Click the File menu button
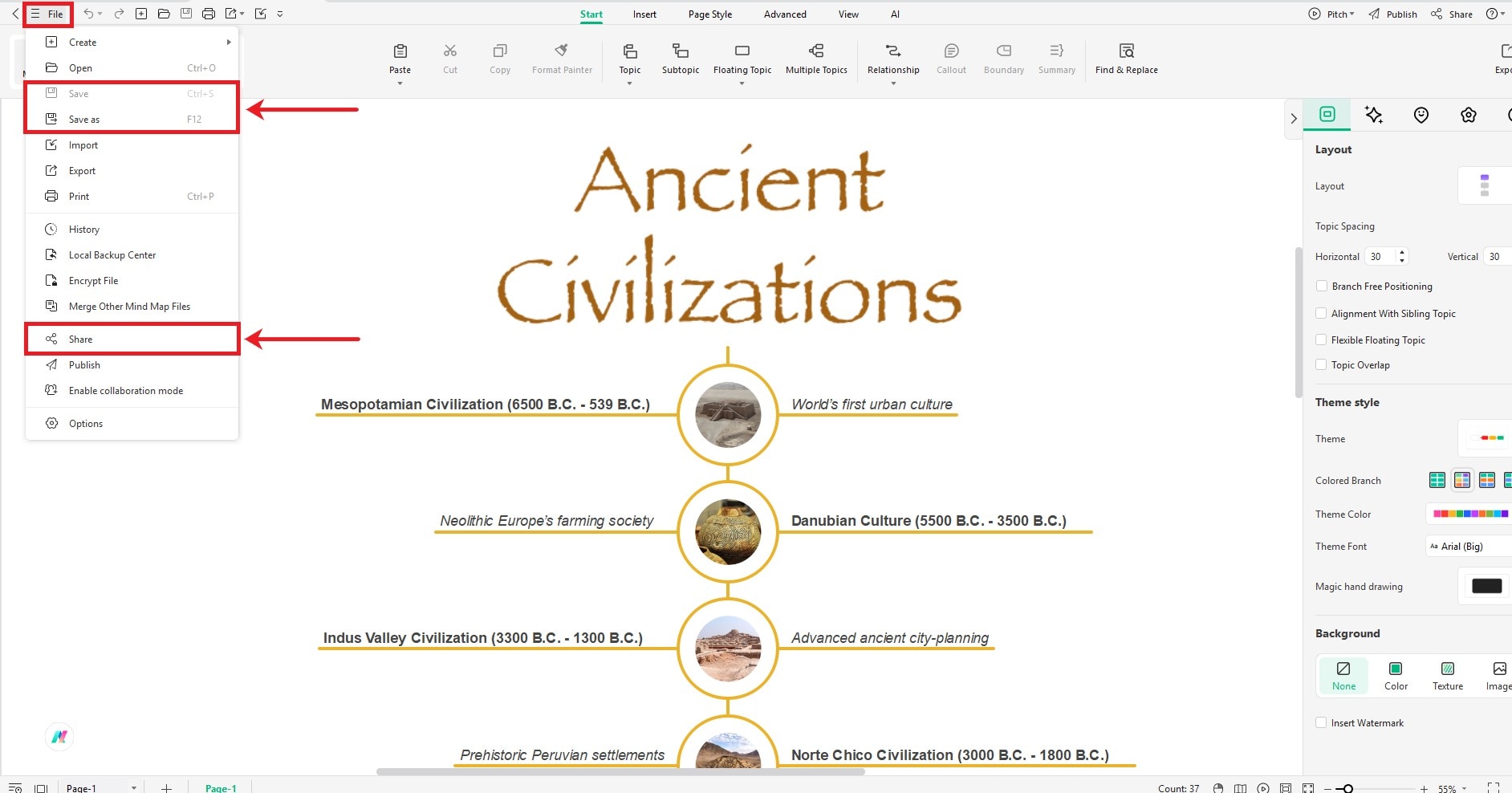Viewport: 1512px width, 793px height. (x=47, y=14)
